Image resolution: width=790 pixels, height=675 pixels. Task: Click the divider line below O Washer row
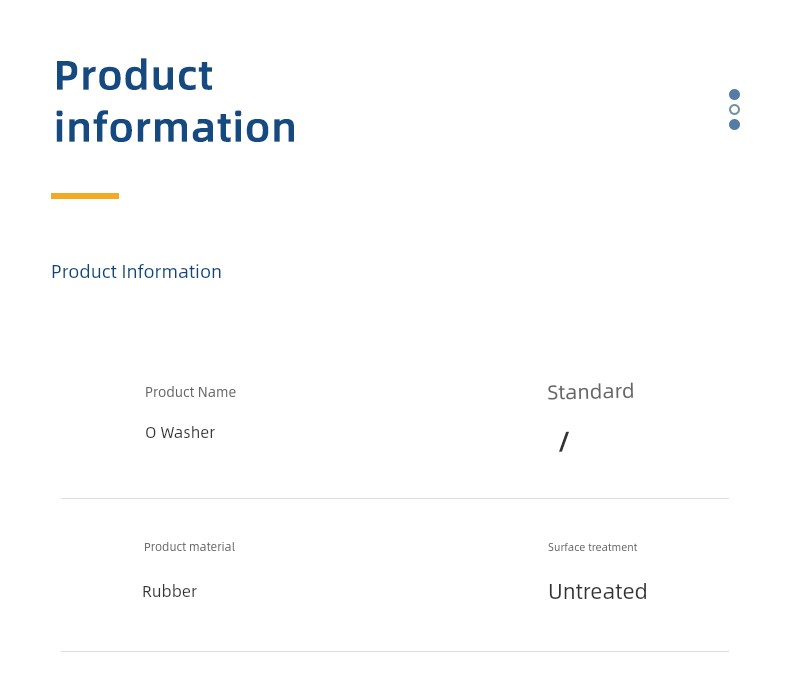(x=394, y=499)
